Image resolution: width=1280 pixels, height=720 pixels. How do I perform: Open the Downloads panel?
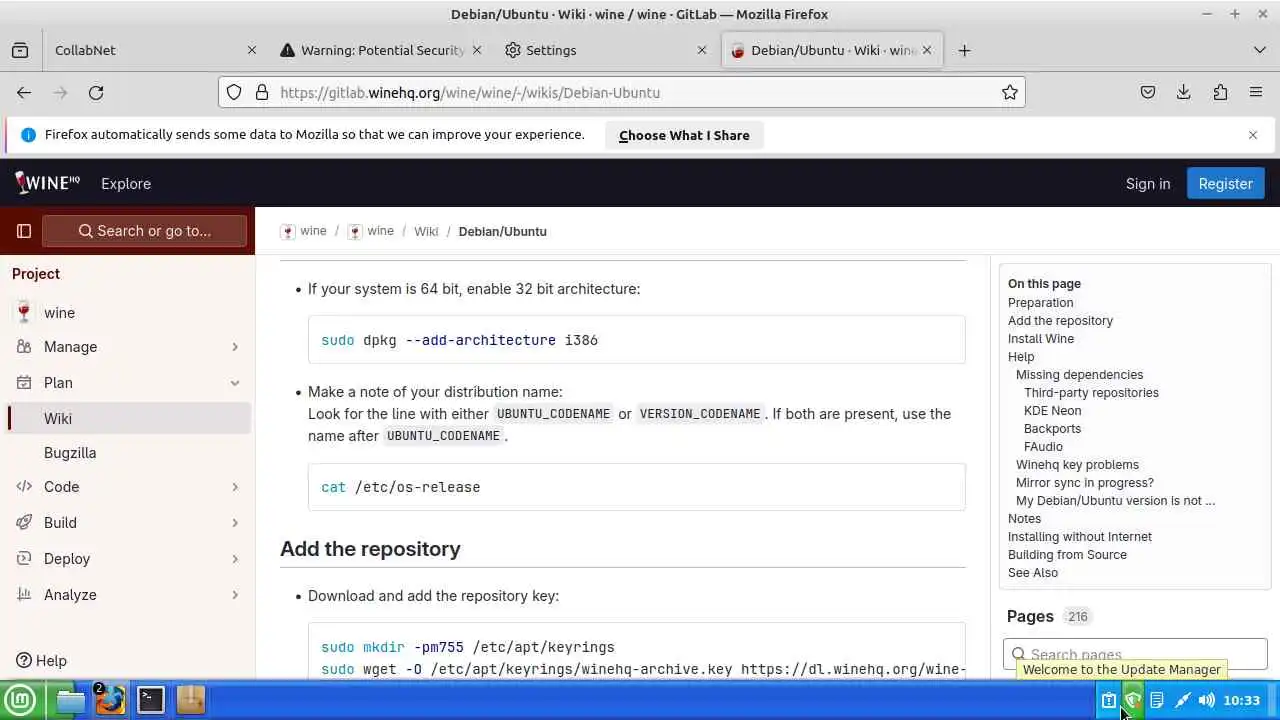(x=1184, y=92)
